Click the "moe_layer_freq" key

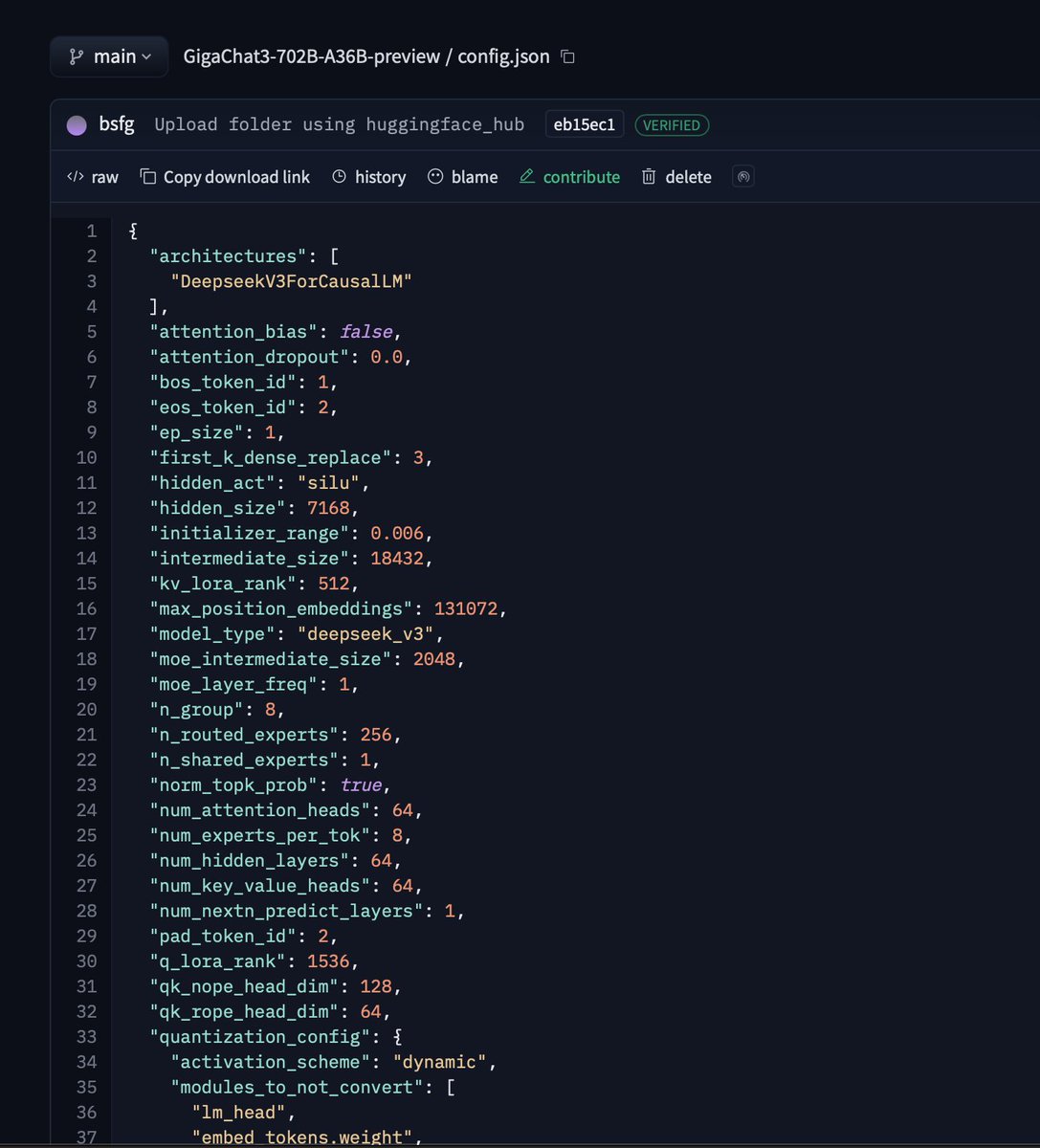(x=233, y=684)
